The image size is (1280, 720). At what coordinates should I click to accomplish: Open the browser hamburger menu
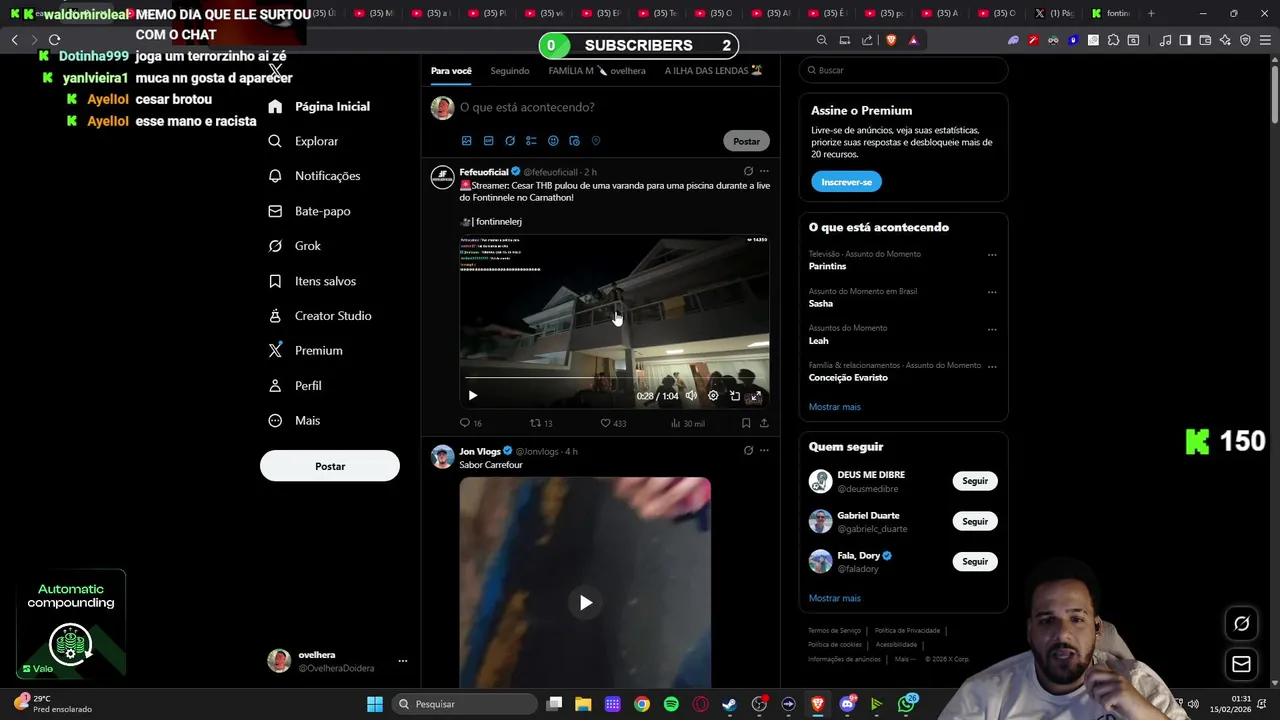point(1263,40)
